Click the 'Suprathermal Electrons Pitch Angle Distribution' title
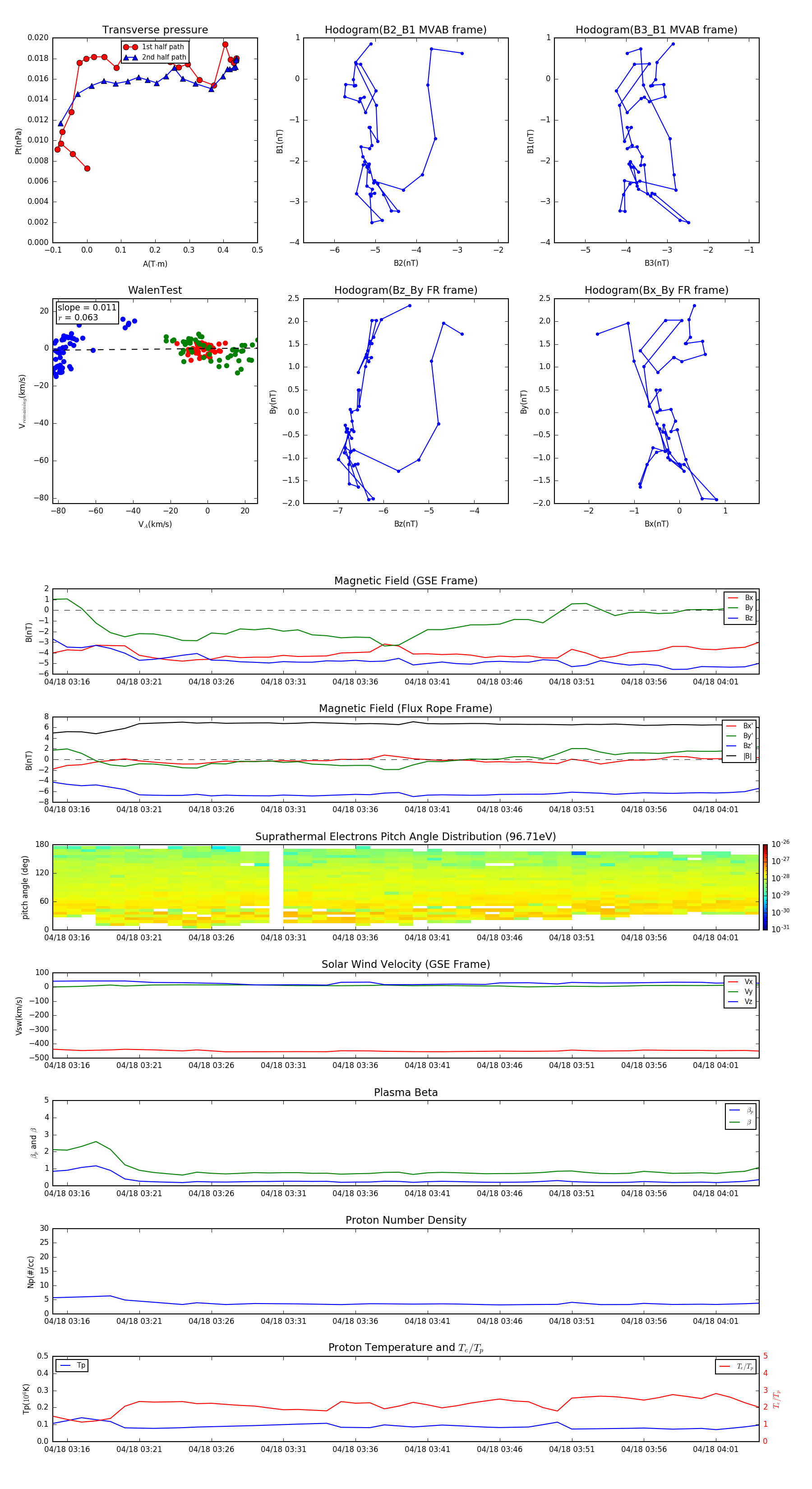The image size is (812, 1489). point(406,837)
